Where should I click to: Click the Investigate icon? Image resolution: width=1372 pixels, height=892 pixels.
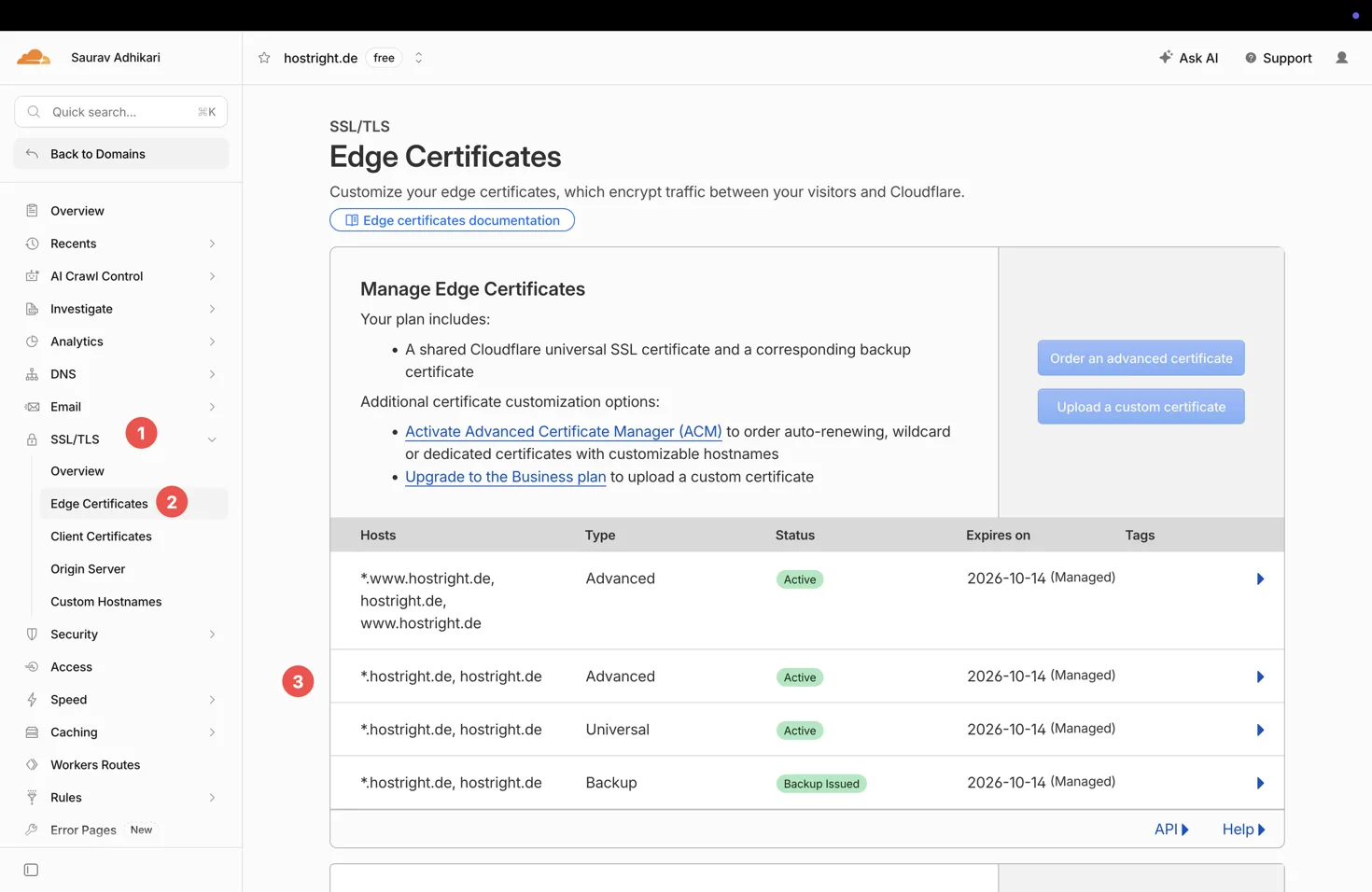[32, 309]
